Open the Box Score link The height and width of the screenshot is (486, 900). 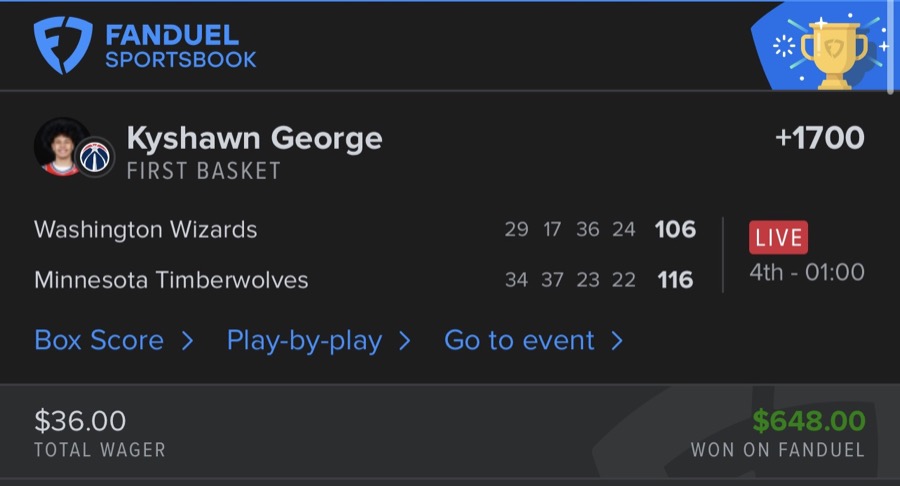tap(99, 341)
